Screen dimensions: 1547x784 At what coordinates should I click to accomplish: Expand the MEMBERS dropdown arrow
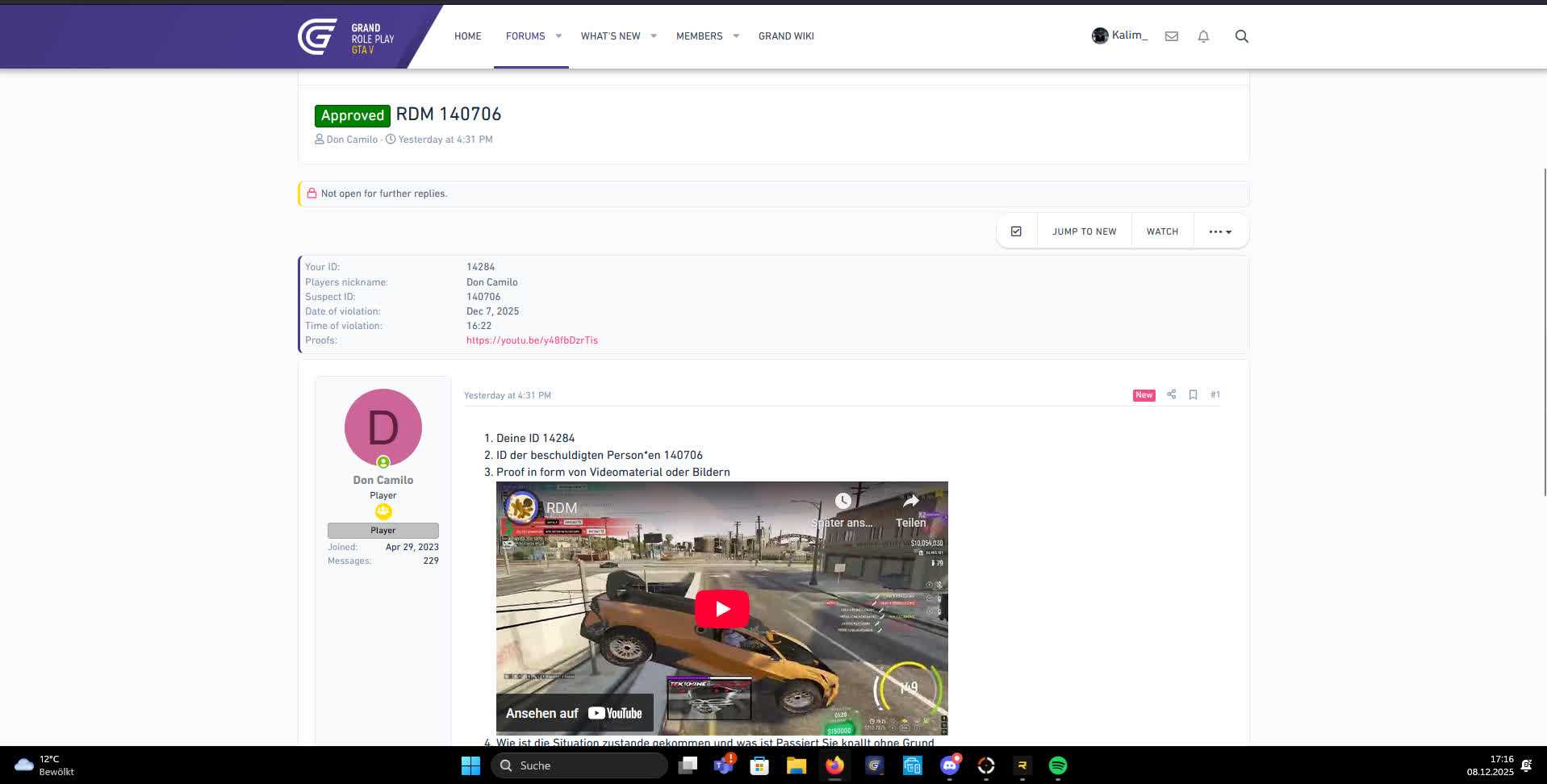[x=735, y=35]
